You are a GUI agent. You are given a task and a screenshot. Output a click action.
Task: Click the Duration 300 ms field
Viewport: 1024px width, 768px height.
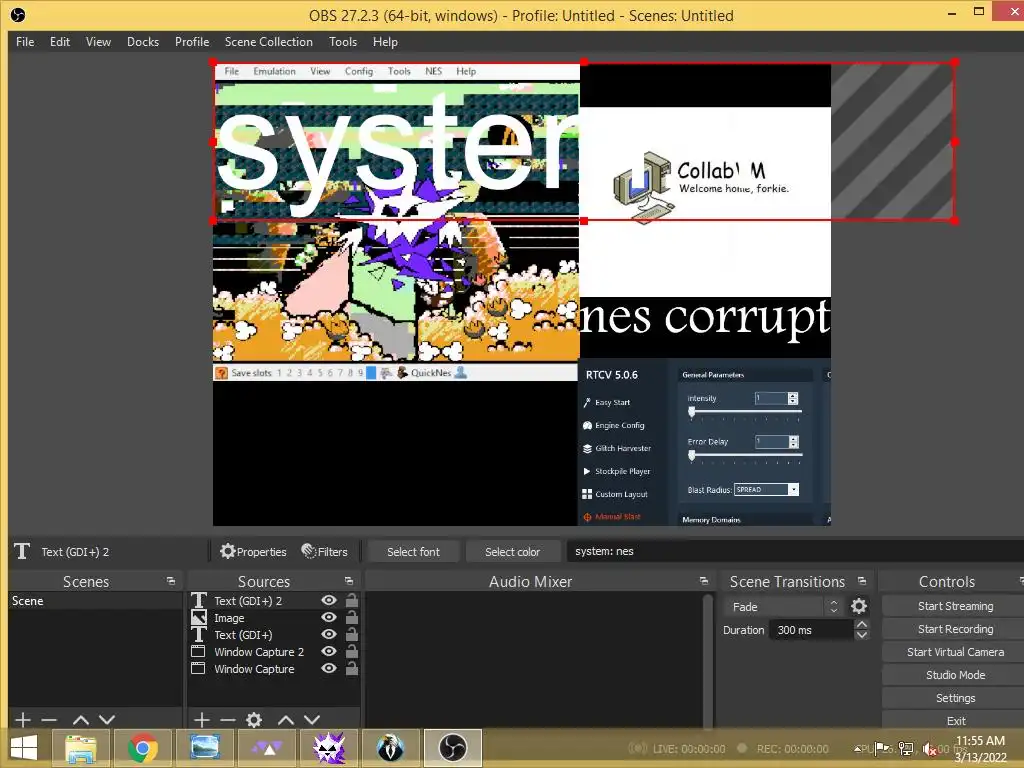click(811, 630)
